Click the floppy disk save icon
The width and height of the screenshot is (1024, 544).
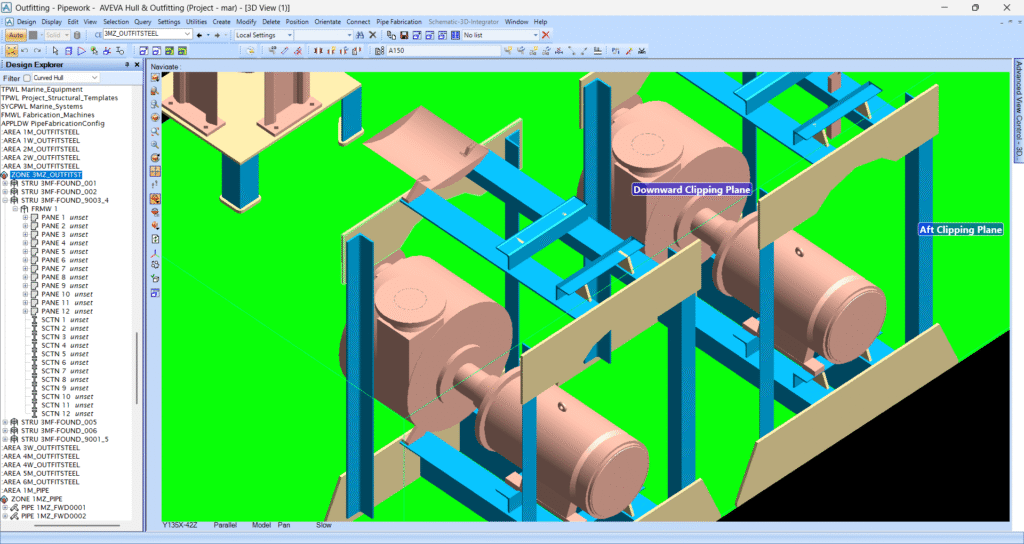(x=404, y=35)
